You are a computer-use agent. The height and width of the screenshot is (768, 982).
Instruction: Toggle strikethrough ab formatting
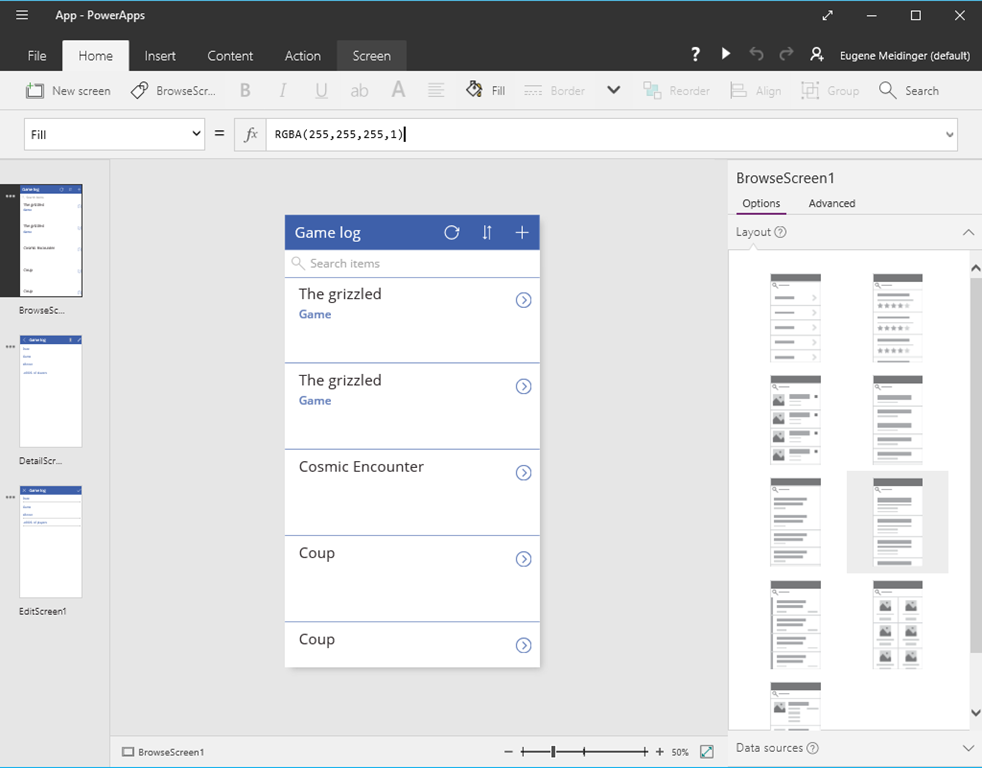(x=359, y=91)
